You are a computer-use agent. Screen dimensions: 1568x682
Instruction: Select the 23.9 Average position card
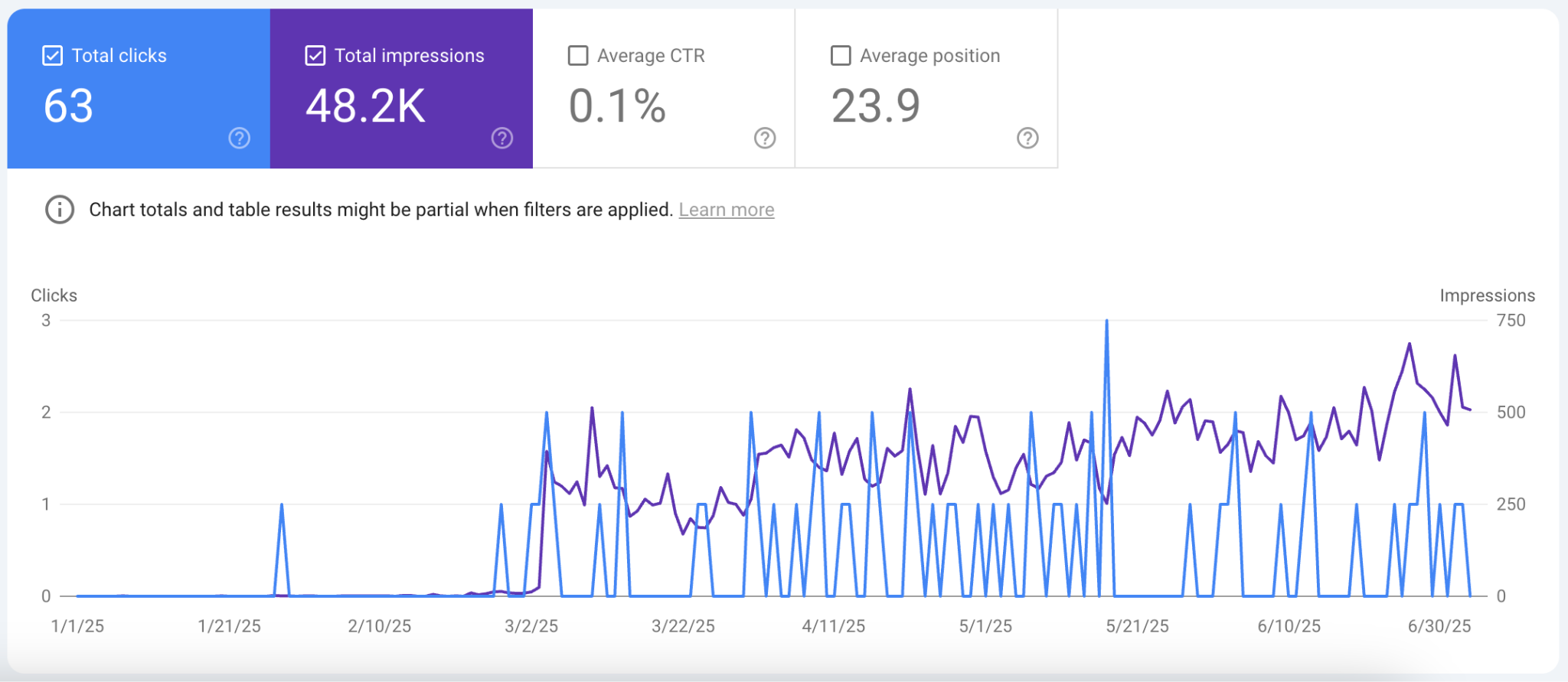point(926,89)
